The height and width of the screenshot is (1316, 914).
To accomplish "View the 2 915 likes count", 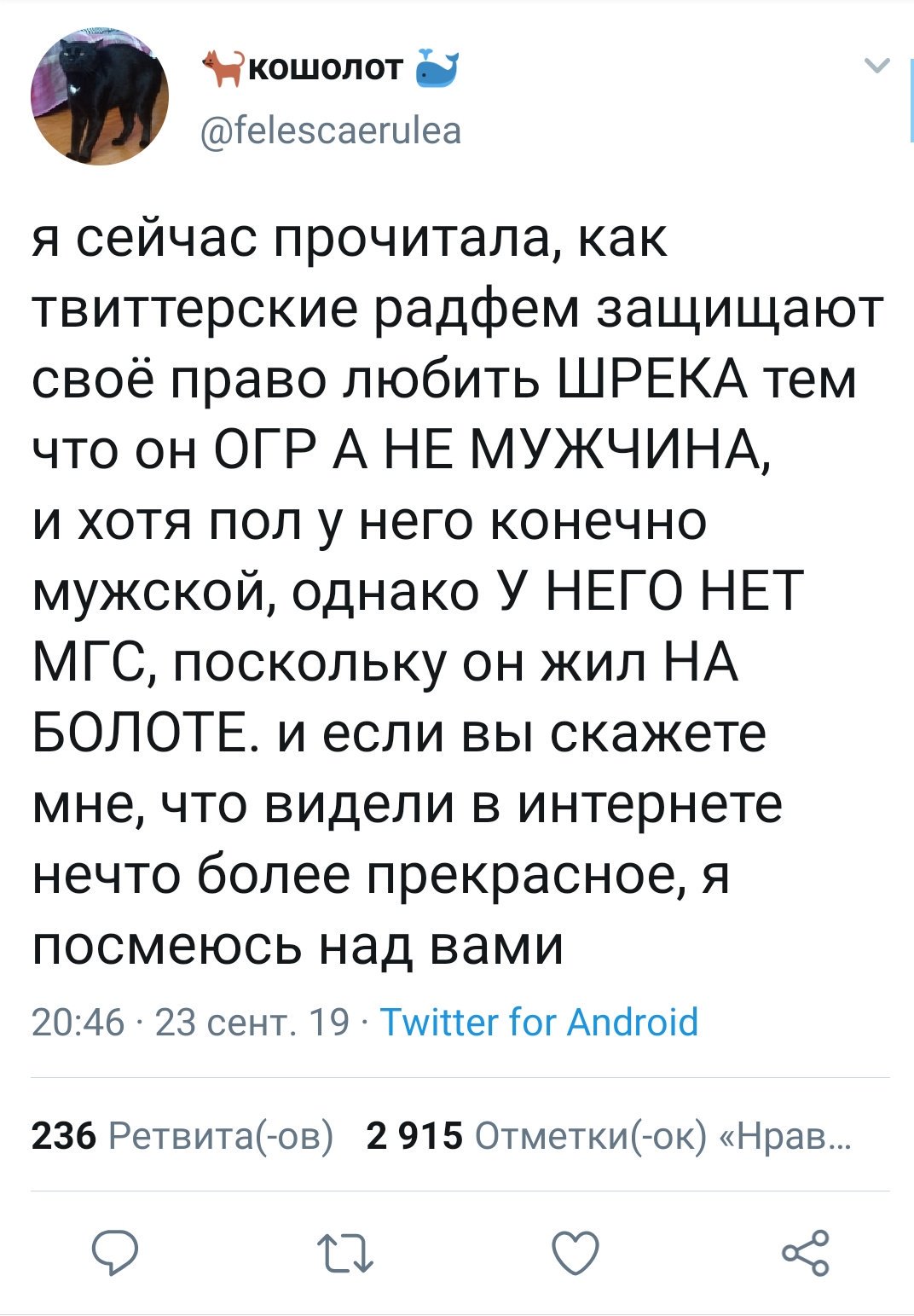I will [x=414, y=1135].
